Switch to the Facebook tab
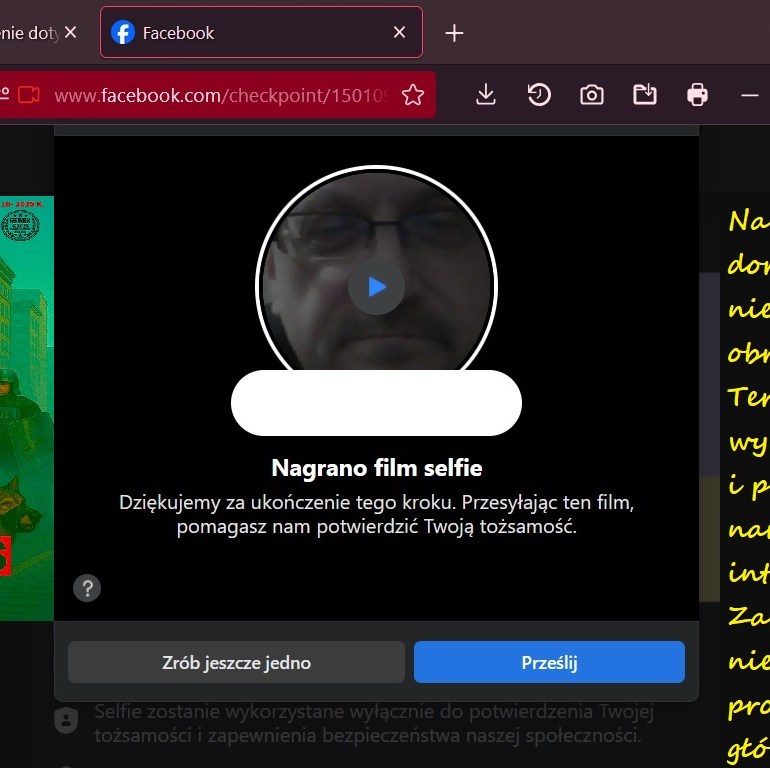770x770 pixels. click(250, 33)
